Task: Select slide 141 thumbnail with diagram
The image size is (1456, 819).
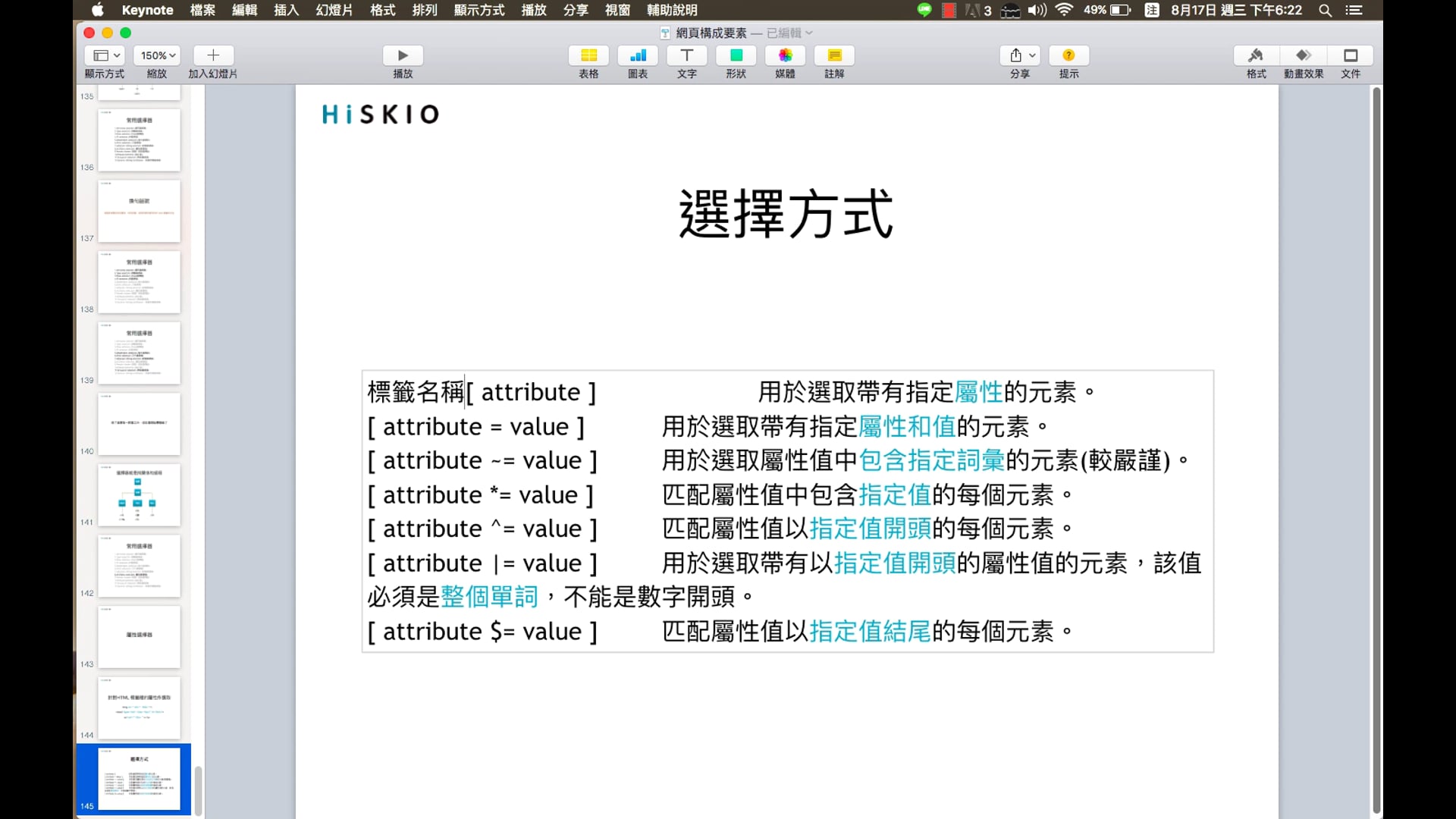Action: [139, 494]
